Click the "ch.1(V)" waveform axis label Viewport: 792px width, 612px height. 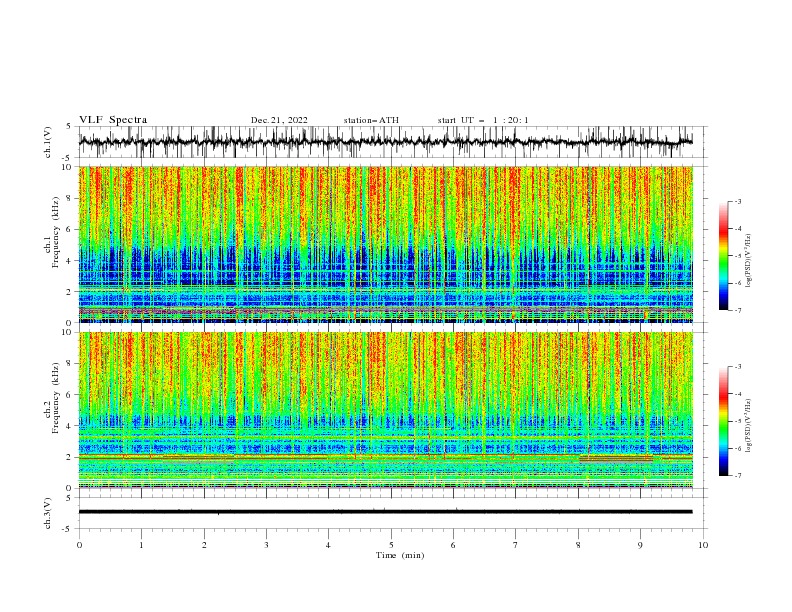[48, 142]
